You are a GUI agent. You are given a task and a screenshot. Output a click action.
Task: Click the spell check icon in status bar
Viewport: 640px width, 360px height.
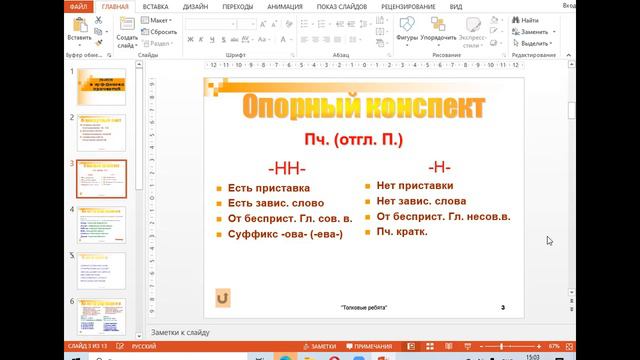(120, 346)
